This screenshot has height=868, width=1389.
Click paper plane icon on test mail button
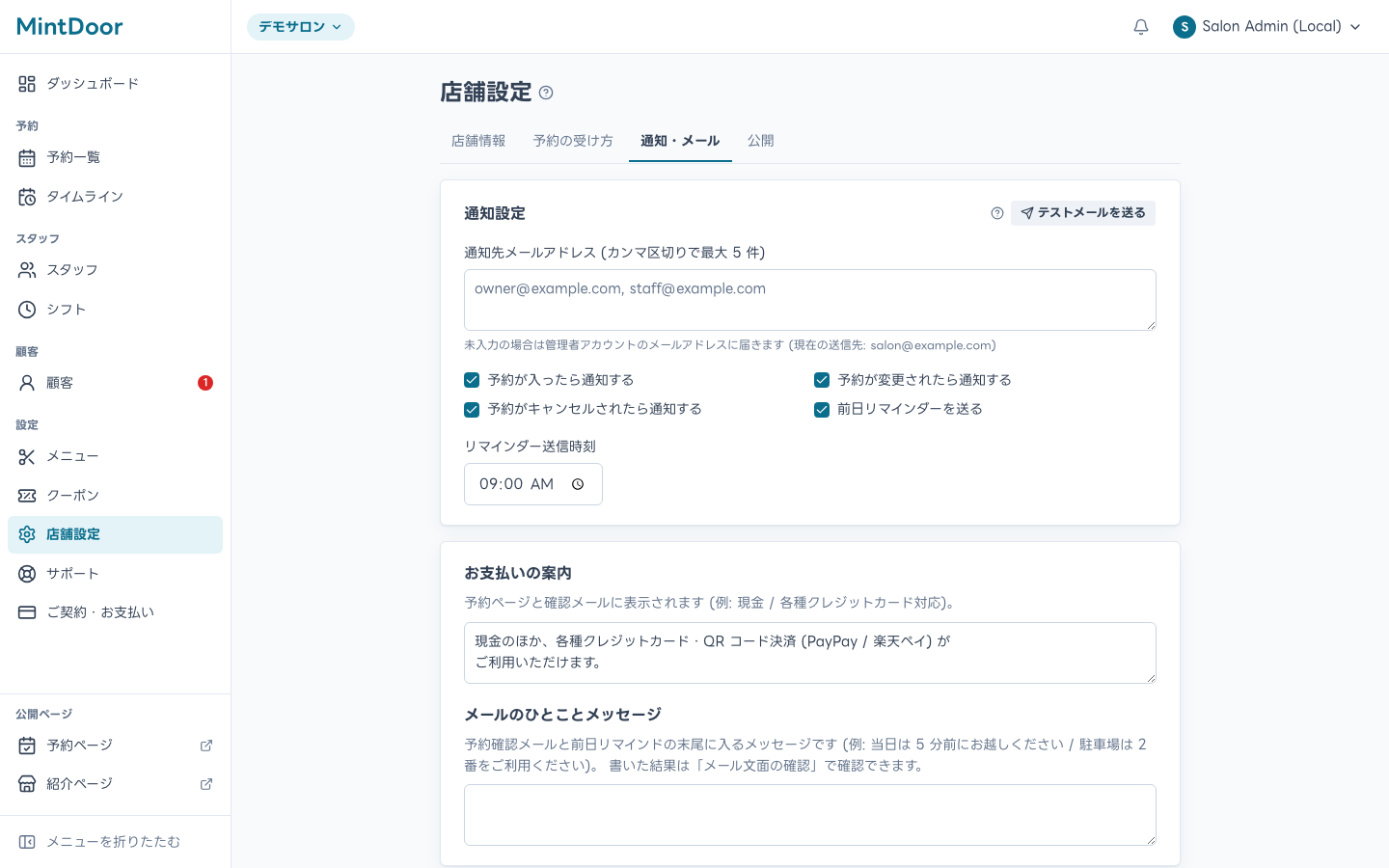1027,213
